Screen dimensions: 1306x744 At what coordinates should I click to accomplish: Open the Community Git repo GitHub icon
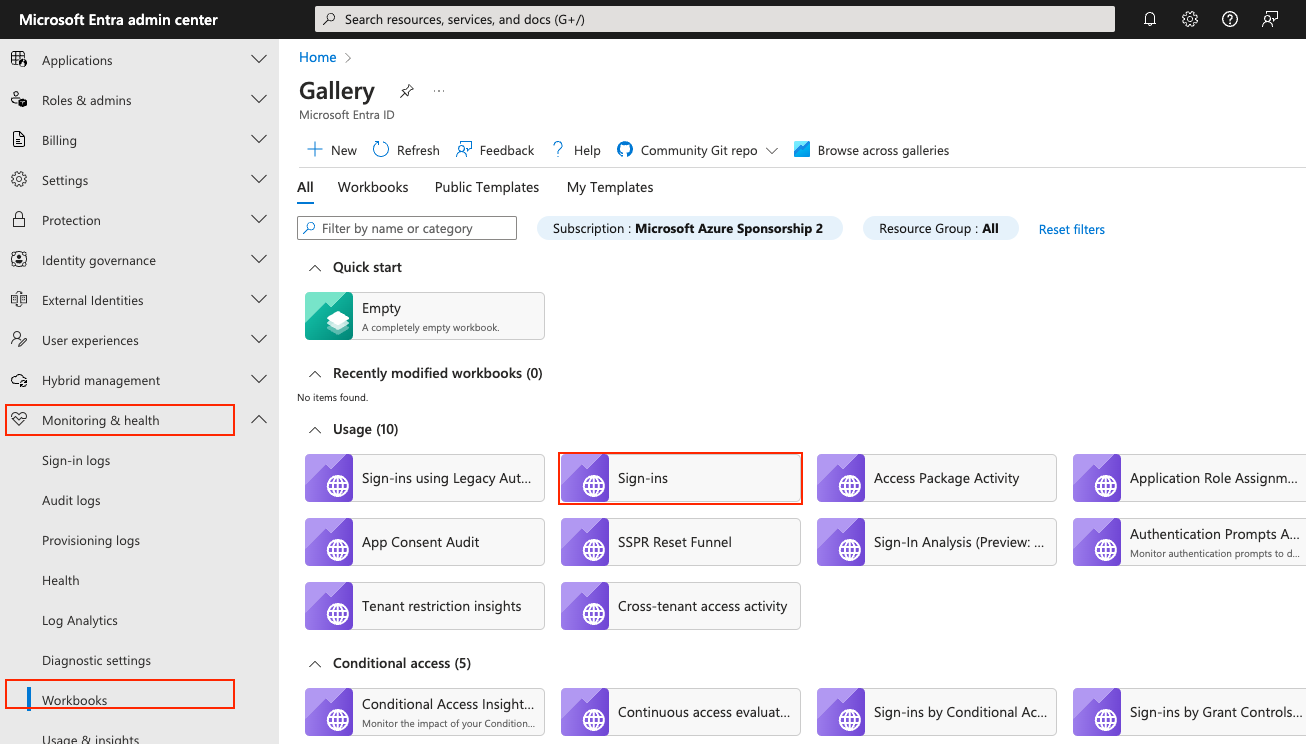[x=624, y=149]
